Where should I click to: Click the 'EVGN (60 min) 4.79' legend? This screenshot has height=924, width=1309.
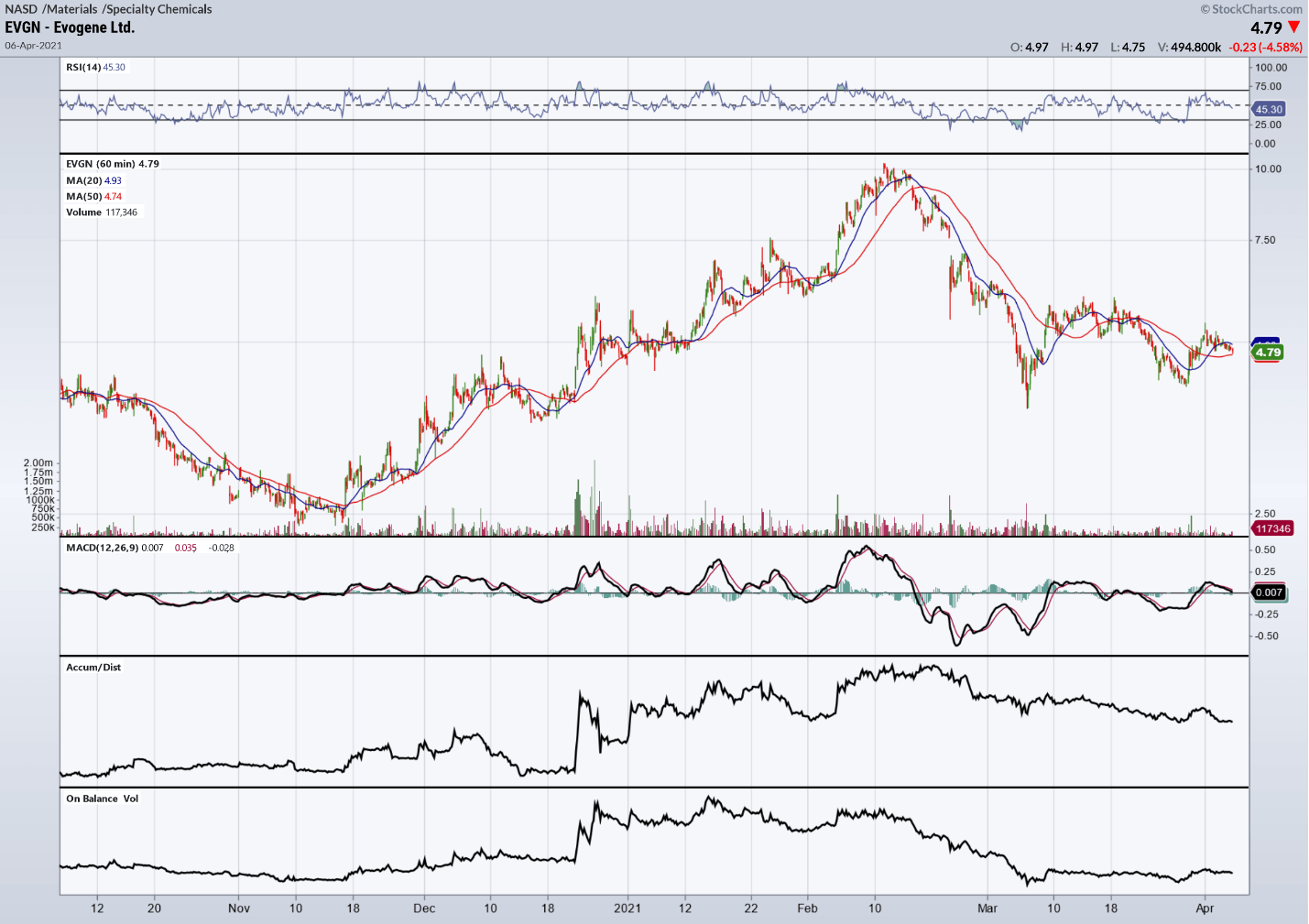[x=112, y=164]
